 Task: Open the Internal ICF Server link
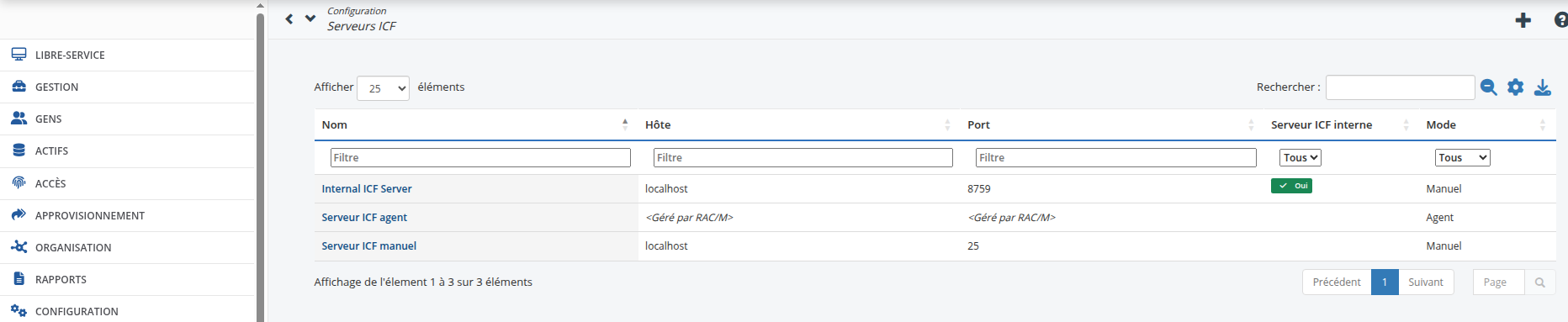coord(367,189)
